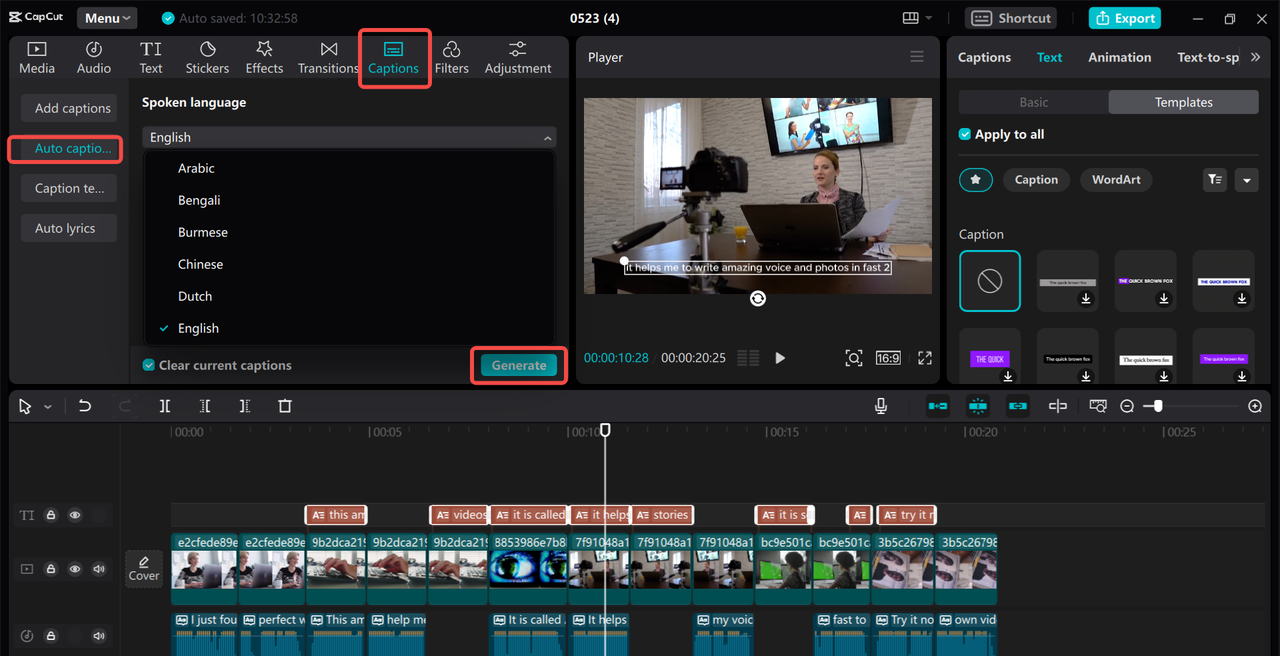Click the Cover button on video track

[x=144, y=568]
